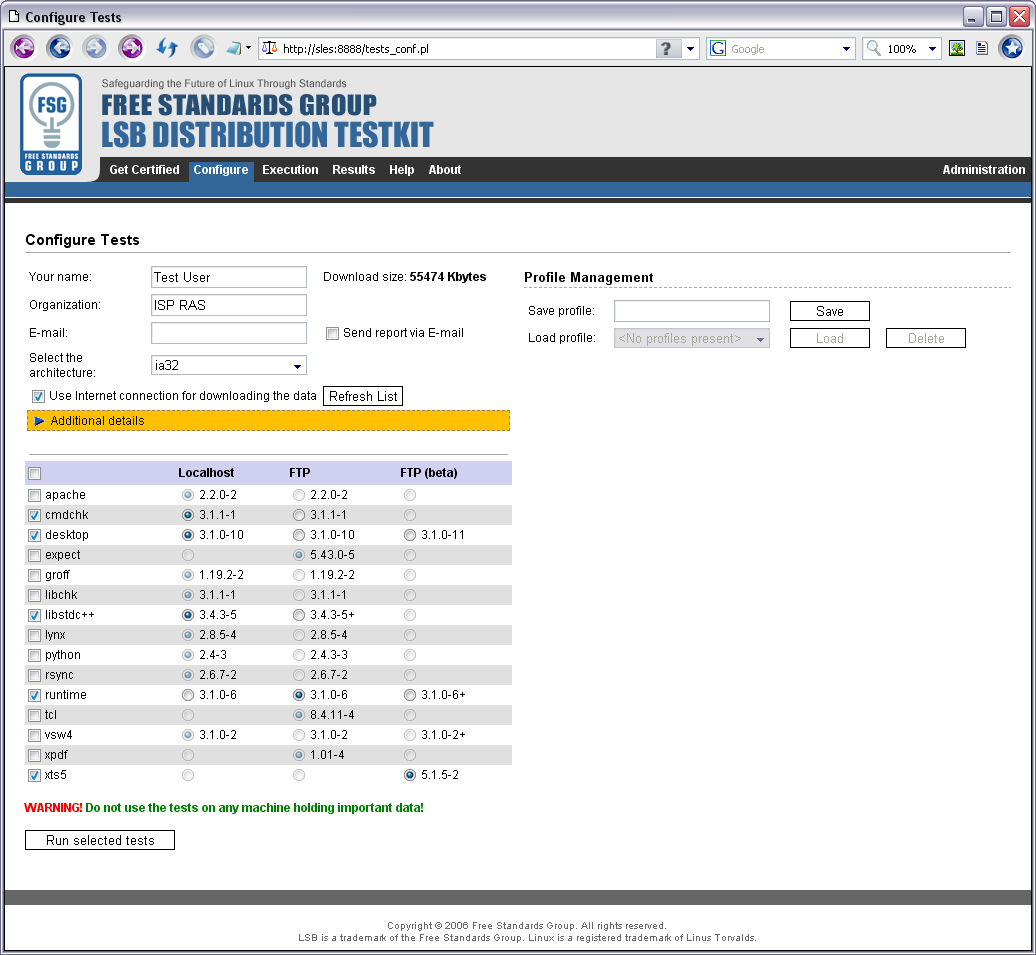Click the Download size 55474 Kbytes text
The width and height of the screenshot is (1036, 955).
(x=404, y=277)
